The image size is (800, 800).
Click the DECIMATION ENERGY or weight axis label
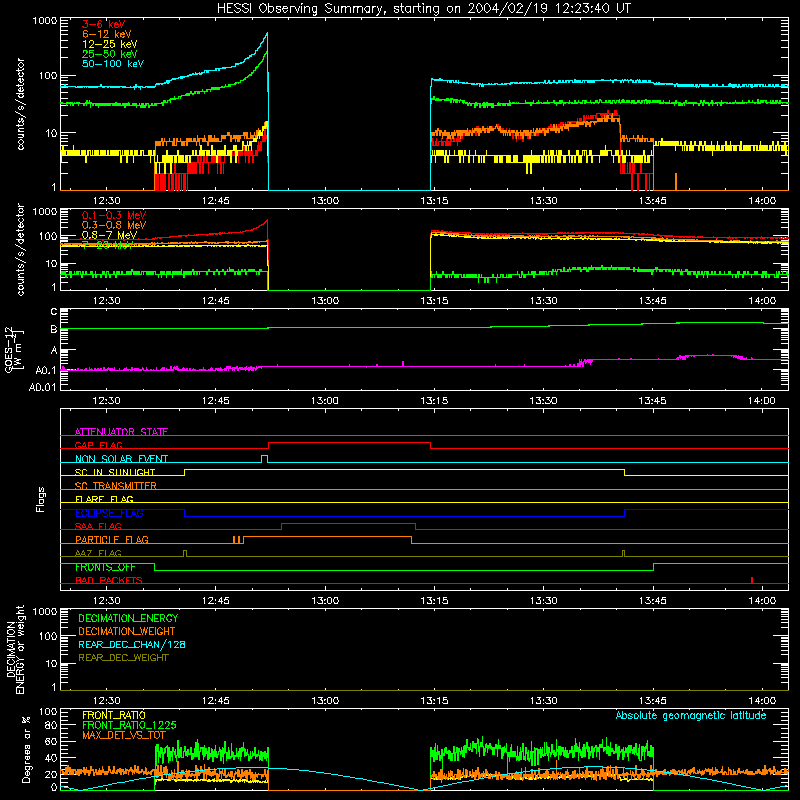pos(15,649)
